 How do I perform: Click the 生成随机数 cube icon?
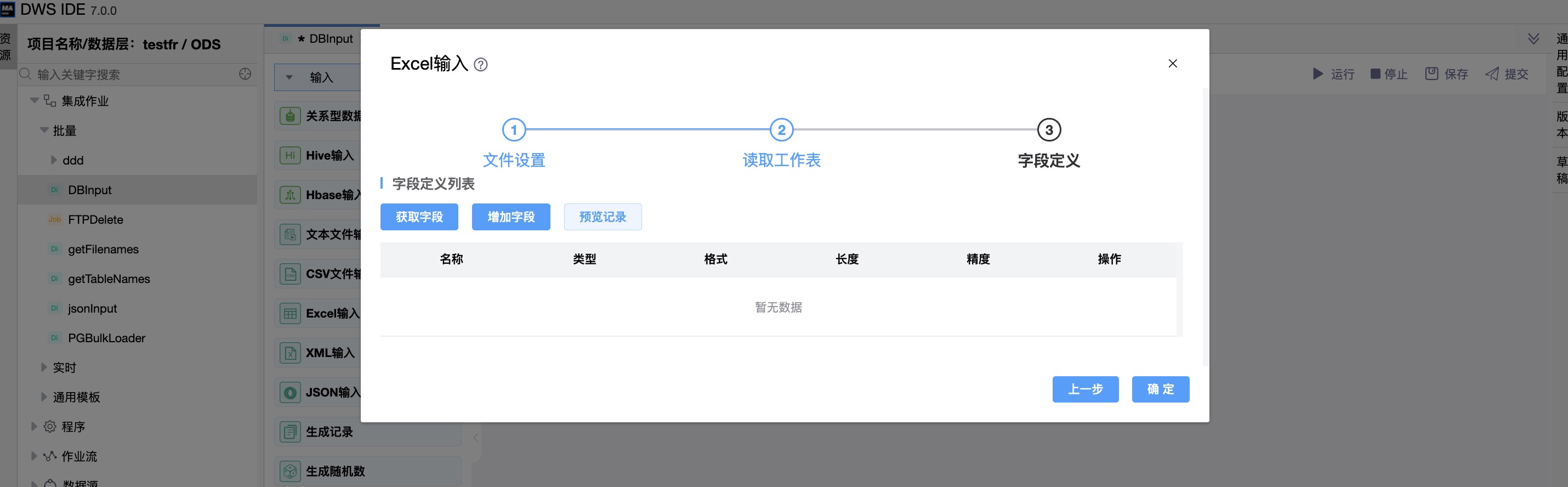click(289, 471)
